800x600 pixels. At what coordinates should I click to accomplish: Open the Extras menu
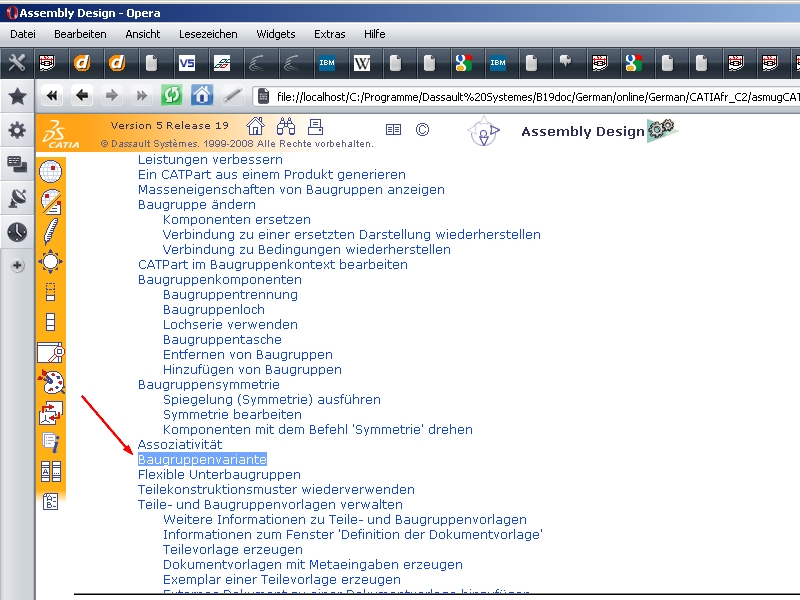point(330,34)
